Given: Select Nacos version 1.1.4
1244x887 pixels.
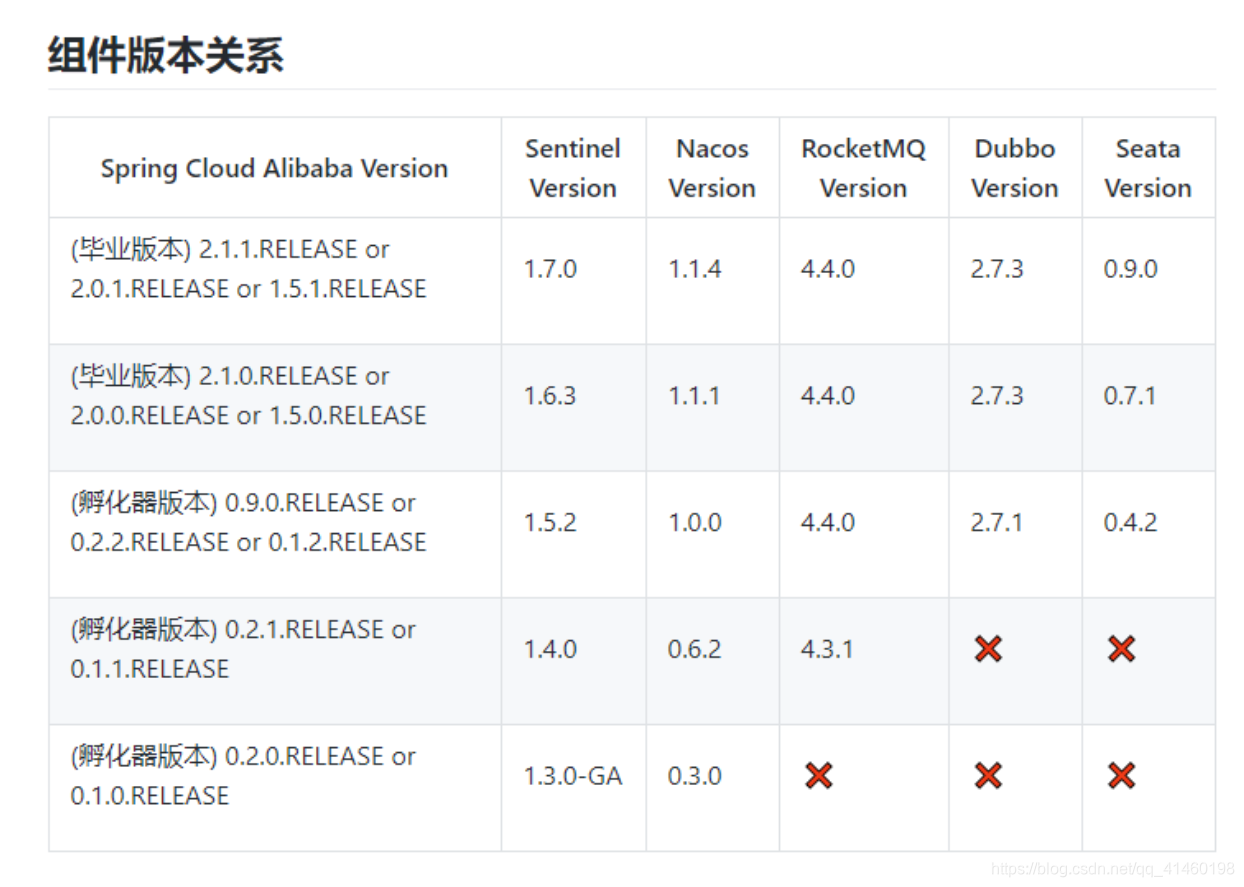Looking at the screenshot, I should pyautogui.click(x=695, y=269).
